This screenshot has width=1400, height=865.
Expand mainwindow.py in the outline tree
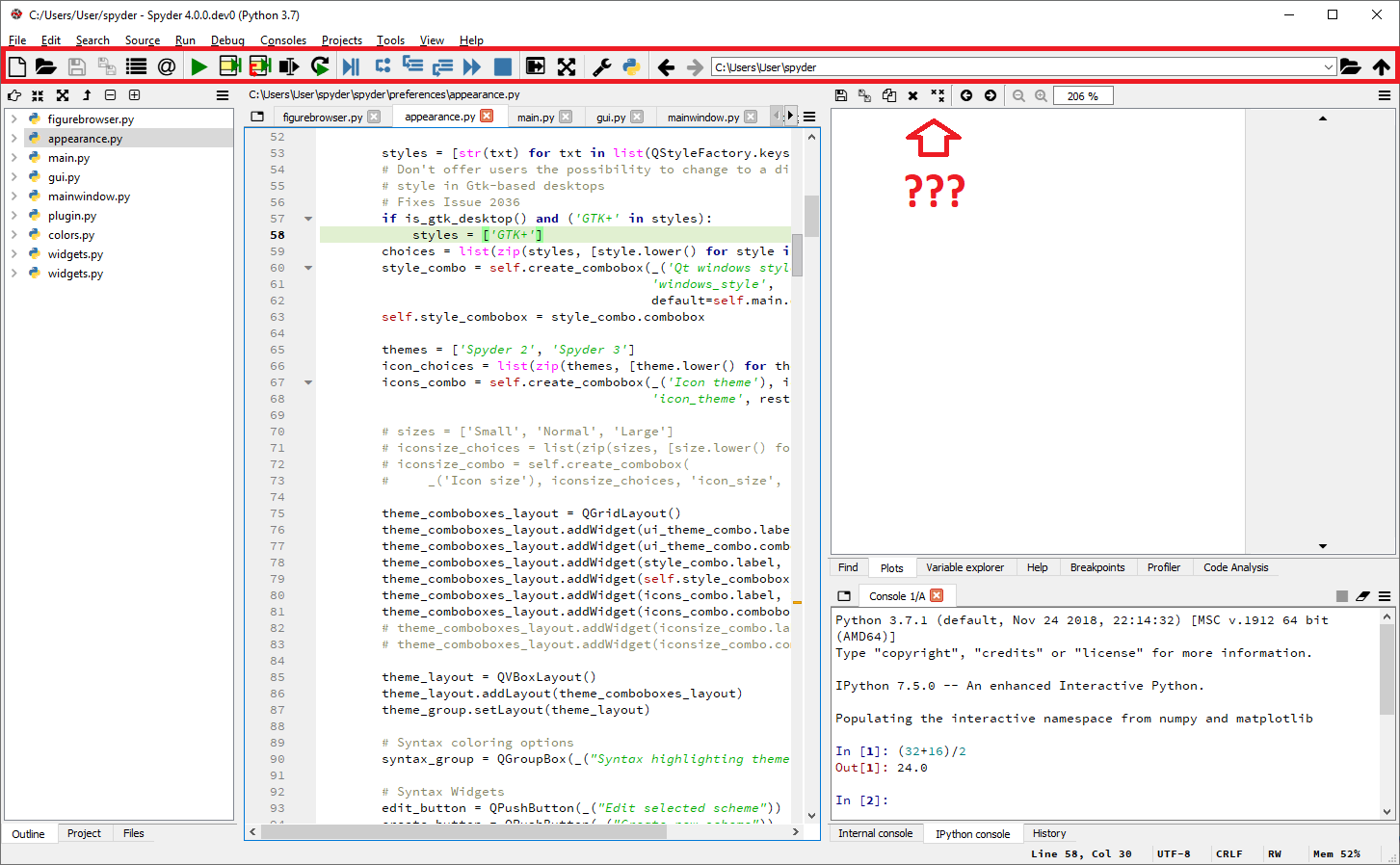(x=13, y=197)
